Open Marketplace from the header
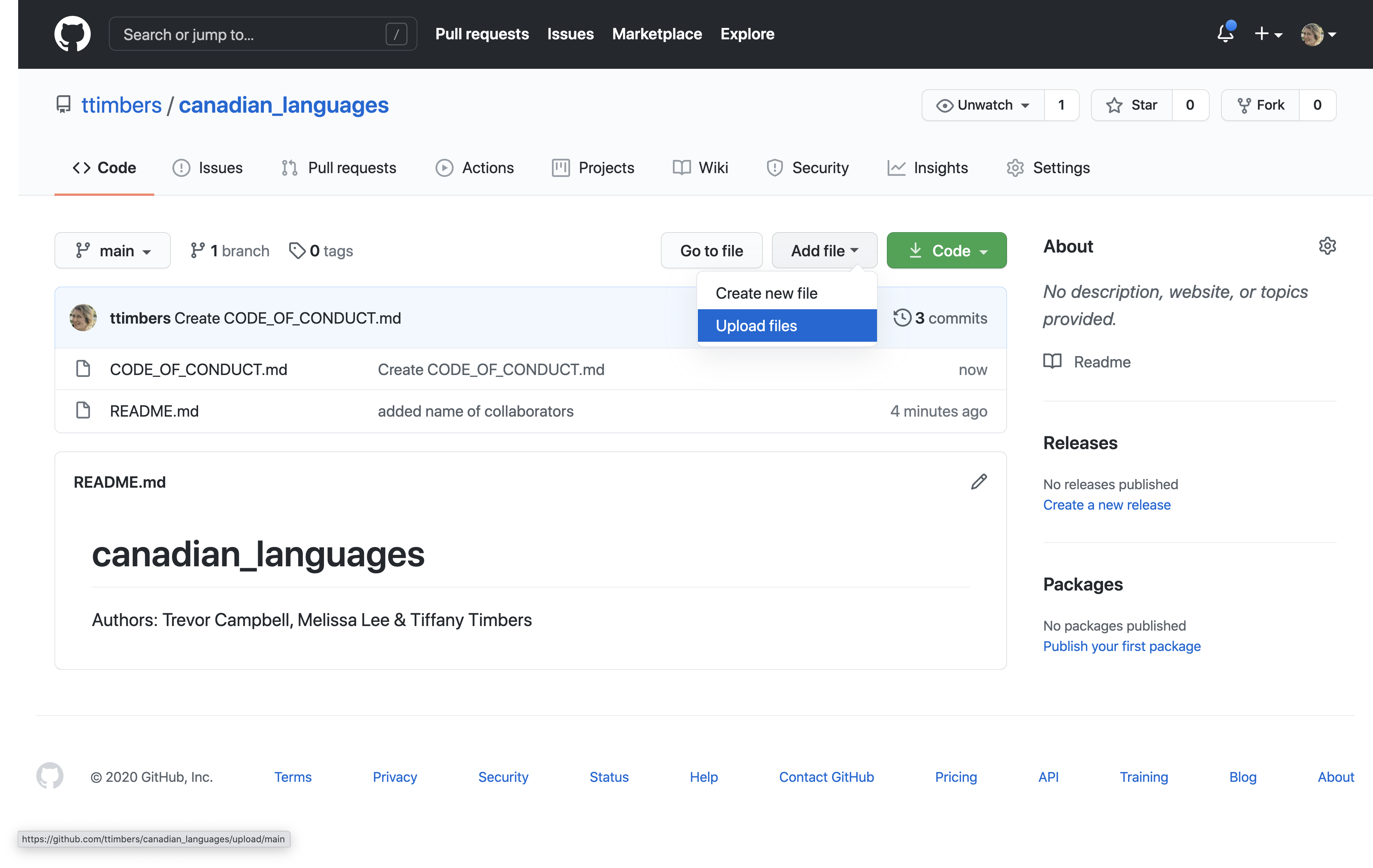The height and width of the screenshot is (868, 1373). click(x=657, y=34)
